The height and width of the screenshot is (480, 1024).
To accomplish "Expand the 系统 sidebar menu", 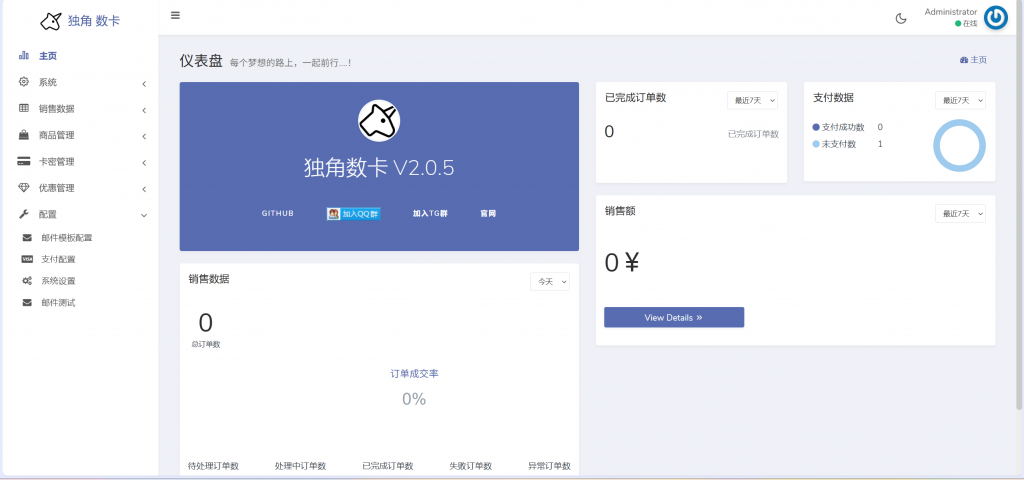I will 80,82.
